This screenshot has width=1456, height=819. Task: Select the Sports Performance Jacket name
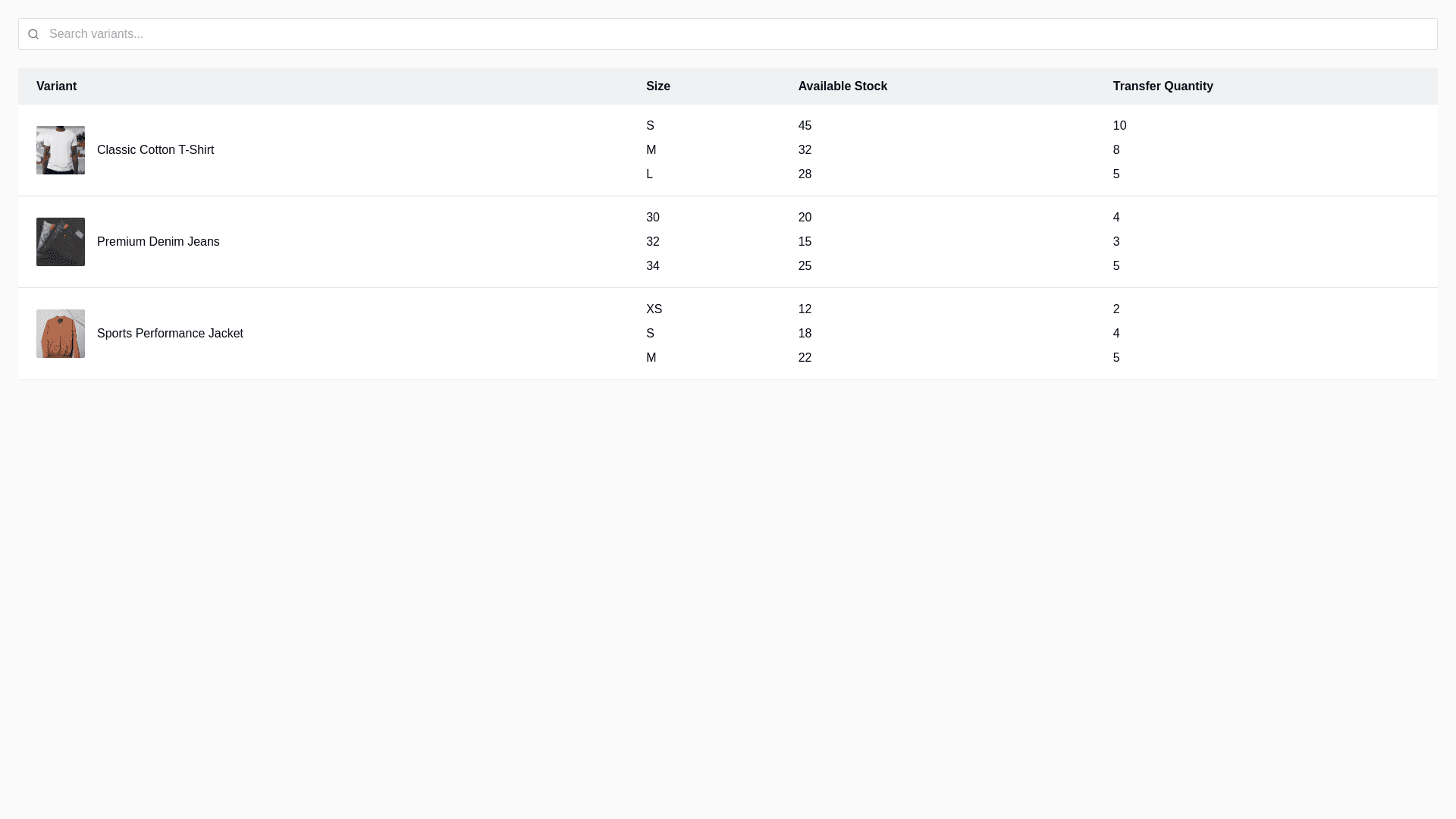170,334
